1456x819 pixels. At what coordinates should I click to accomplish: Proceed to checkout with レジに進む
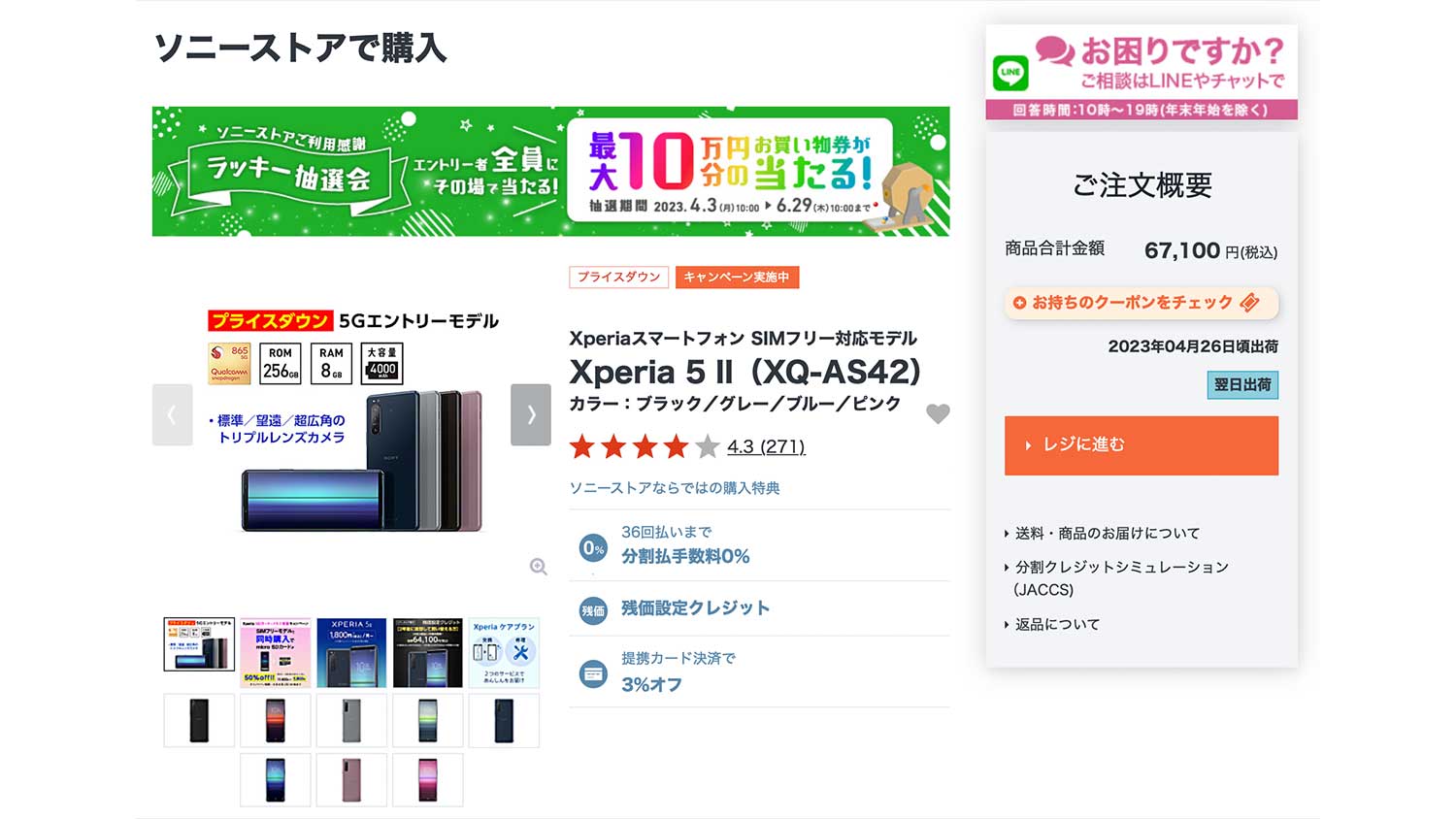[1142, 445]
